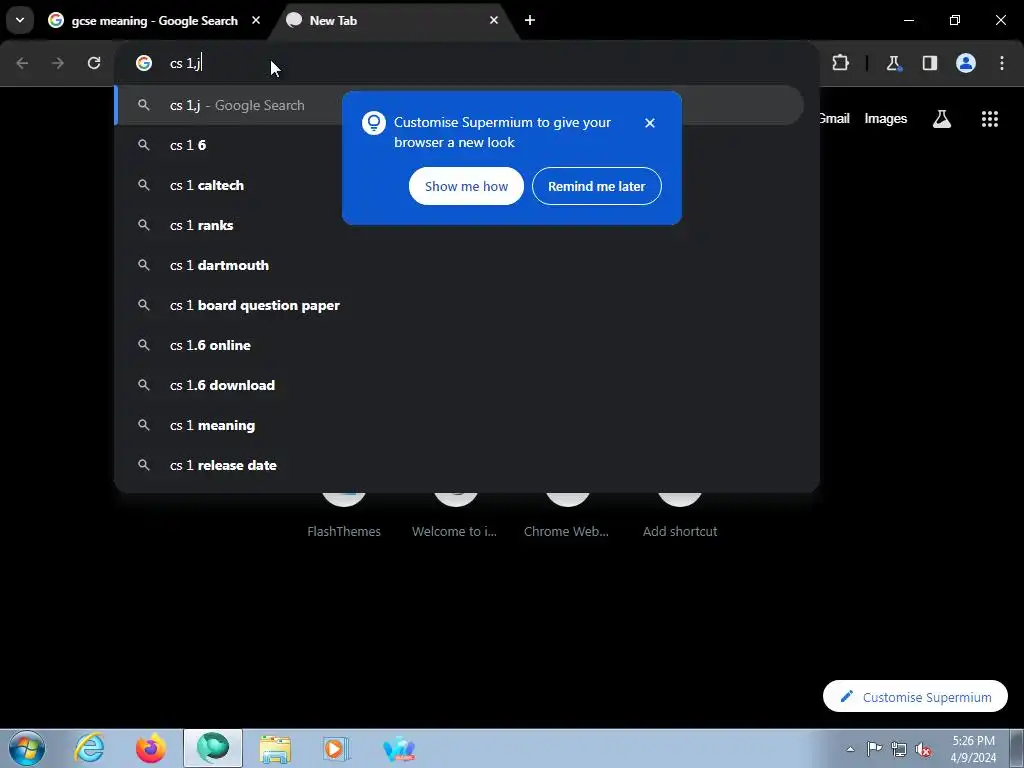The image size is (1024, 768).
Task: Open a new tab with plus button
Action: coord(530,20)
